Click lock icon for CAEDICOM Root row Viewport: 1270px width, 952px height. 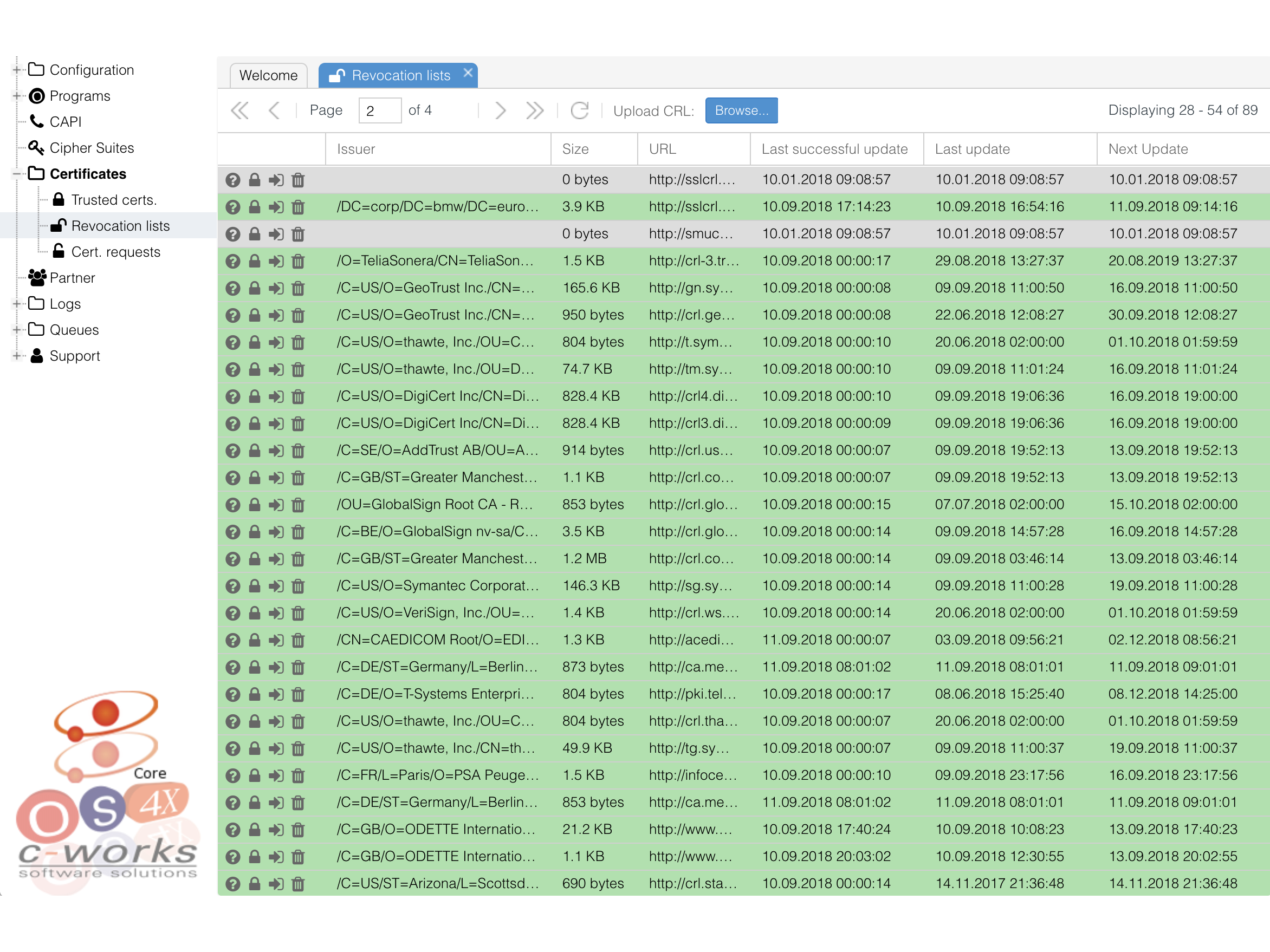[x=254, y=641]
